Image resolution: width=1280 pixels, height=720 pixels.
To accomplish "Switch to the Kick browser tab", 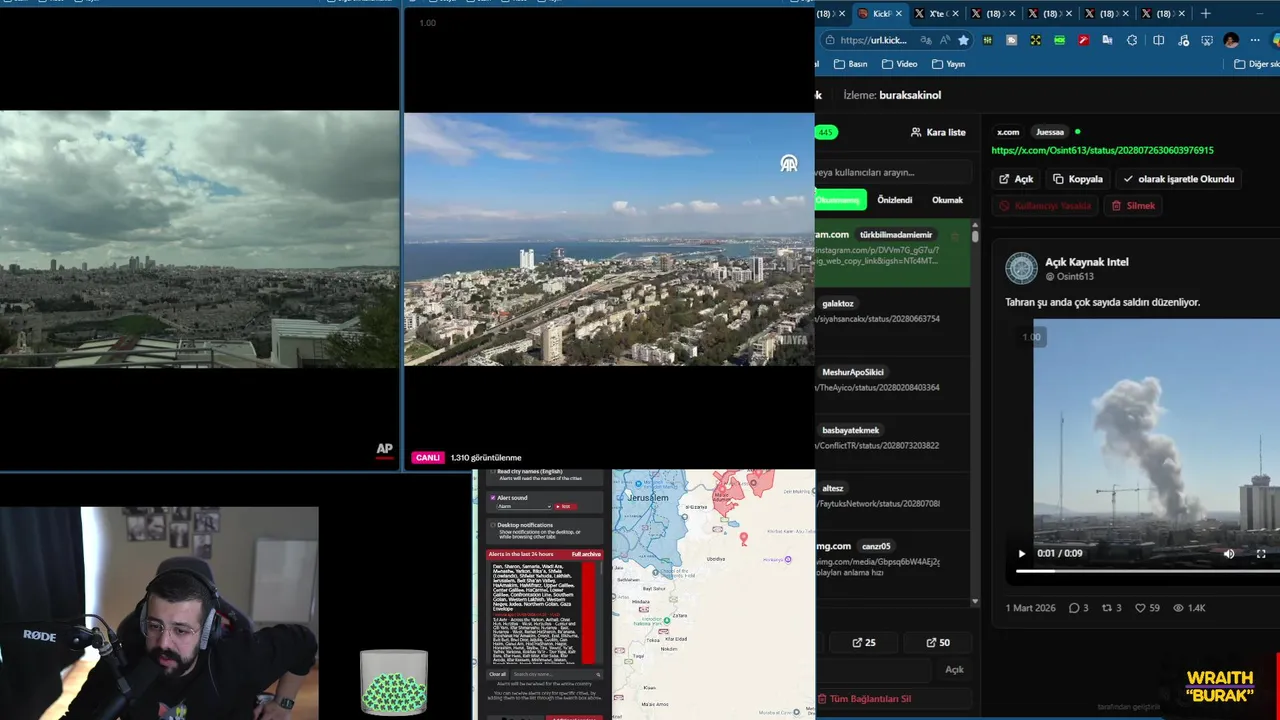I will click(x=879, y=14).
